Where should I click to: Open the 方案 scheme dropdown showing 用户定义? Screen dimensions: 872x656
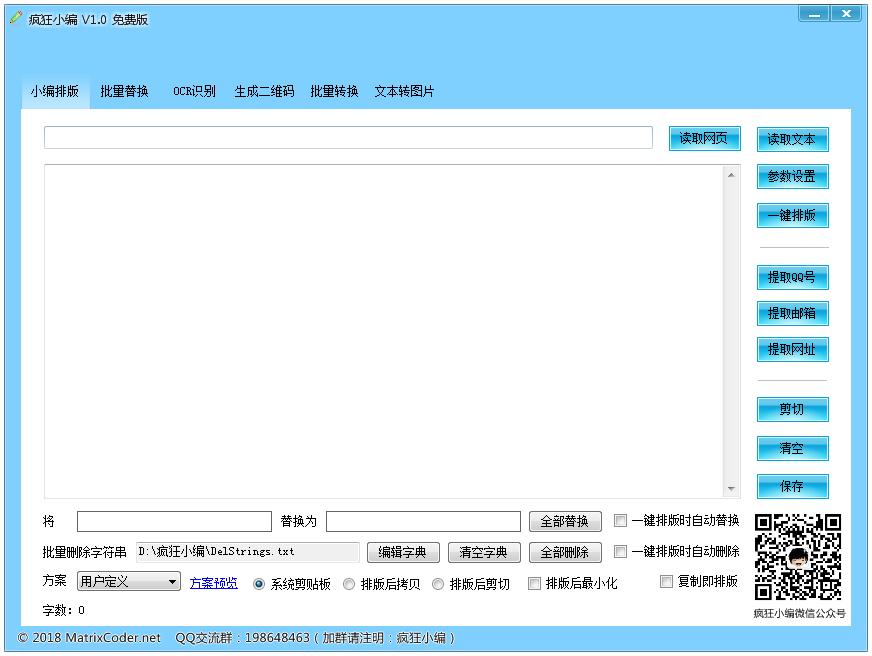128,583
